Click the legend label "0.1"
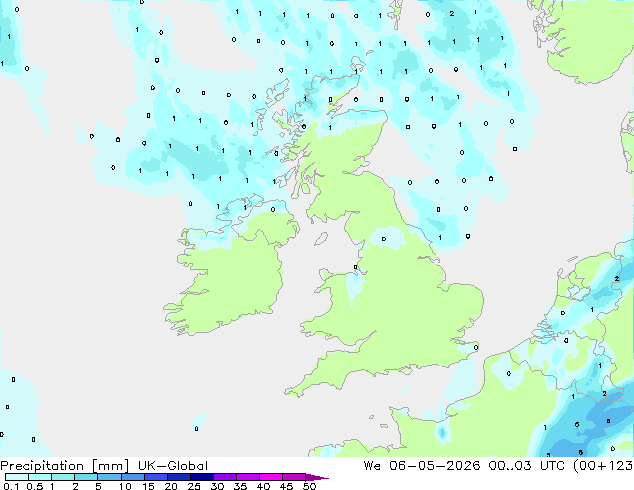634x490 pixels. click(11, 486)
